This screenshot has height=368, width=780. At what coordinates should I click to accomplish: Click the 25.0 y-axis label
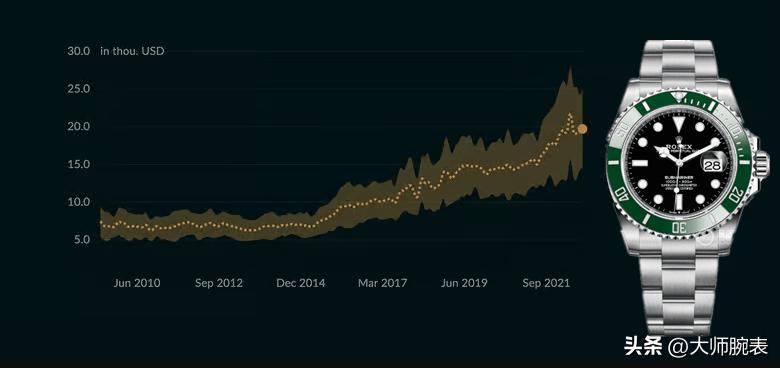pos(79,89)
